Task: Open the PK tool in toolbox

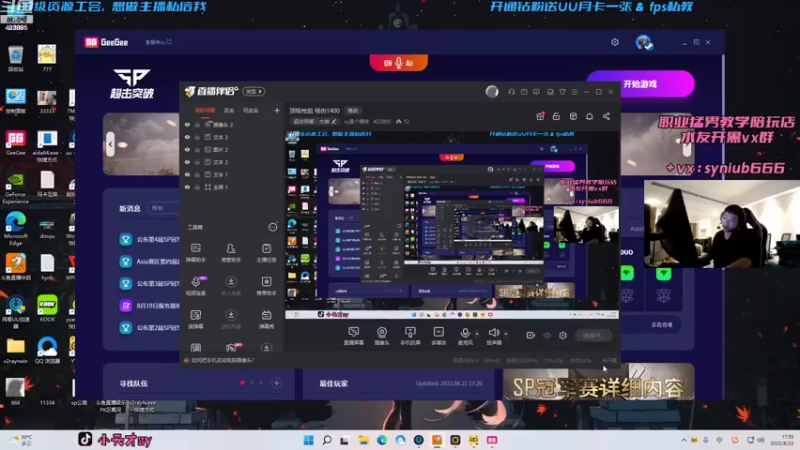Action: point(231,348)
